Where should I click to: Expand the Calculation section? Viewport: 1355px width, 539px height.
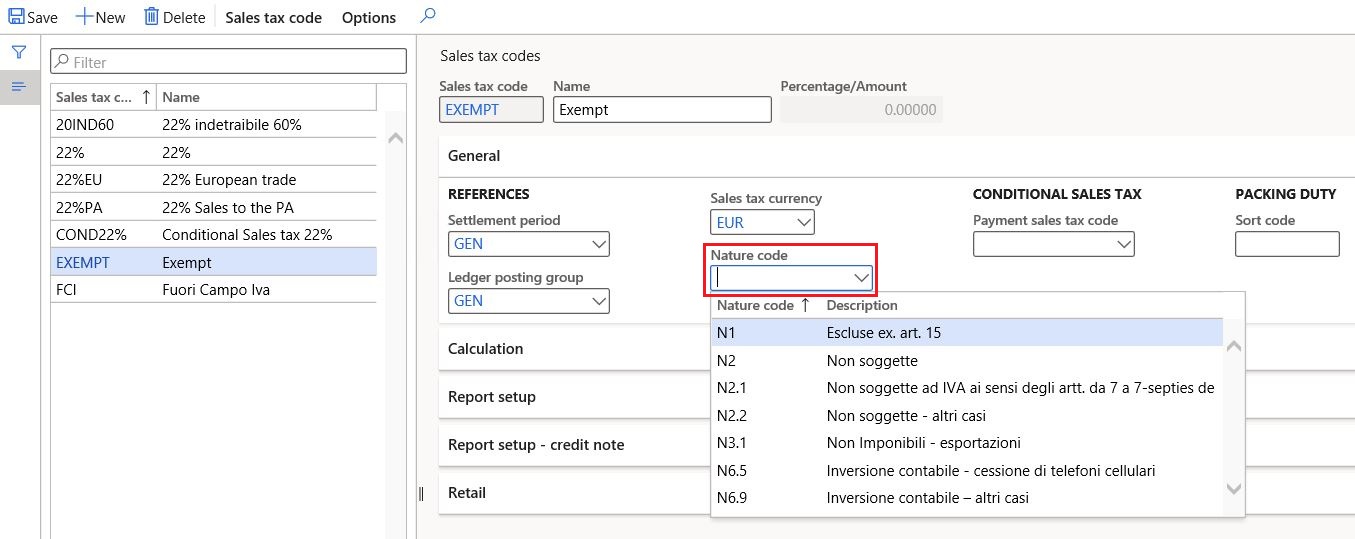point(486,349)
